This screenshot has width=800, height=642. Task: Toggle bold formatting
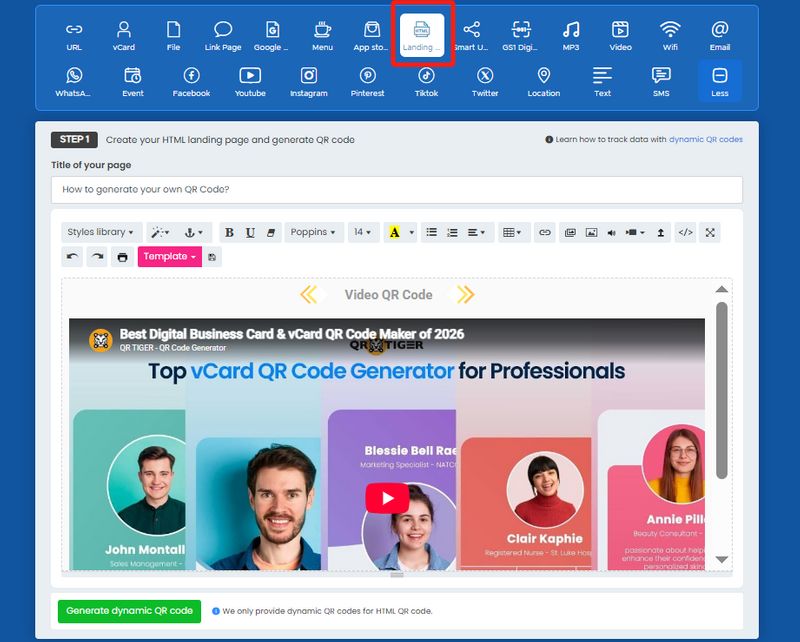point(230,233)
